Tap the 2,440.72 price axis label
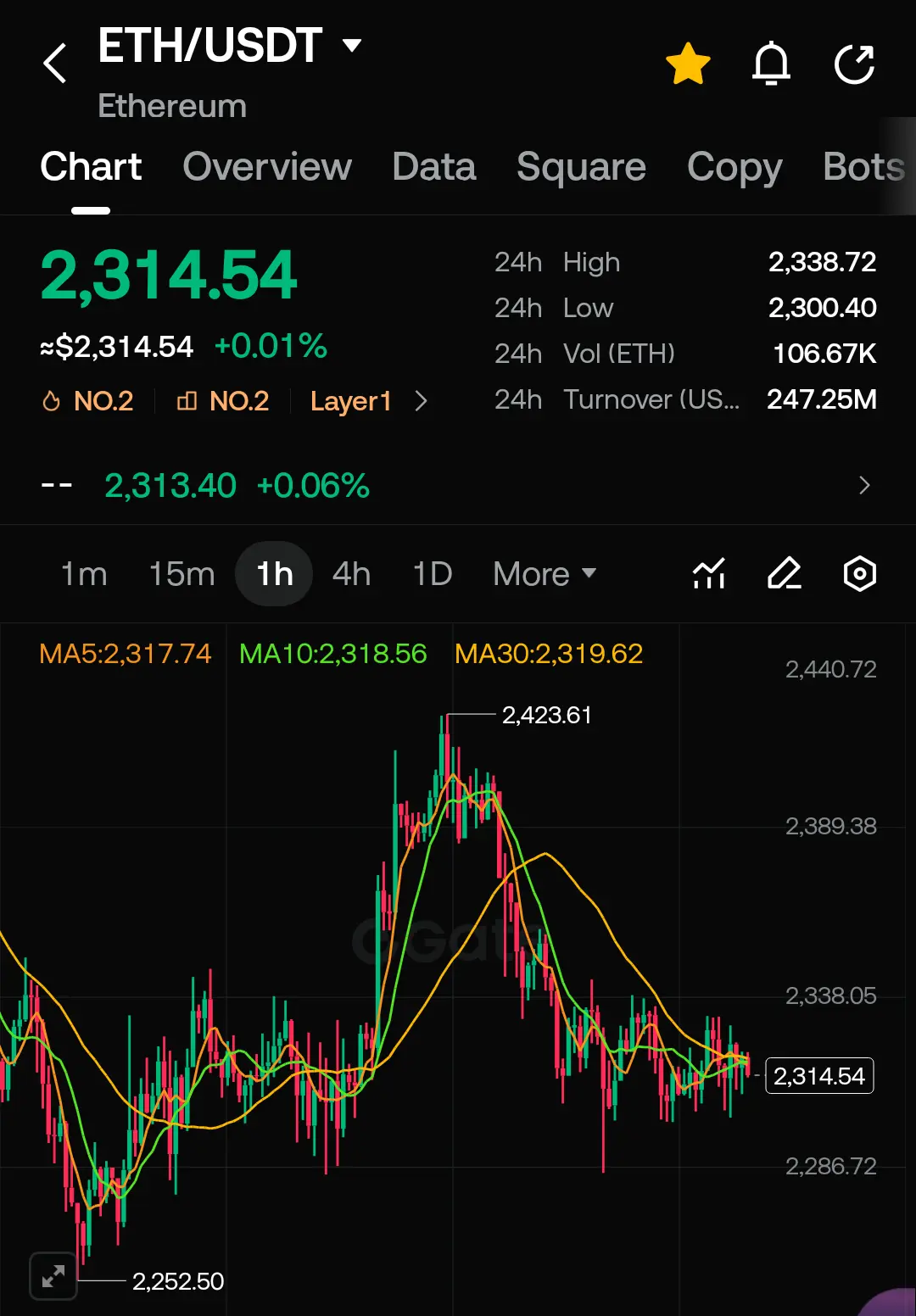This screenshot has height=1316, width=916. click(831, 670)
